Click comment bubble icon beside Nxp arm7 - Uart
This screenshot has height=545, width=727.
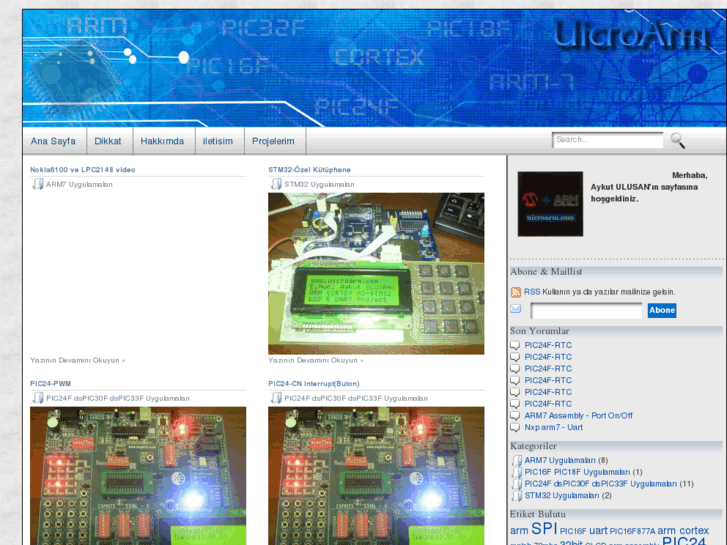coord(515,427)
